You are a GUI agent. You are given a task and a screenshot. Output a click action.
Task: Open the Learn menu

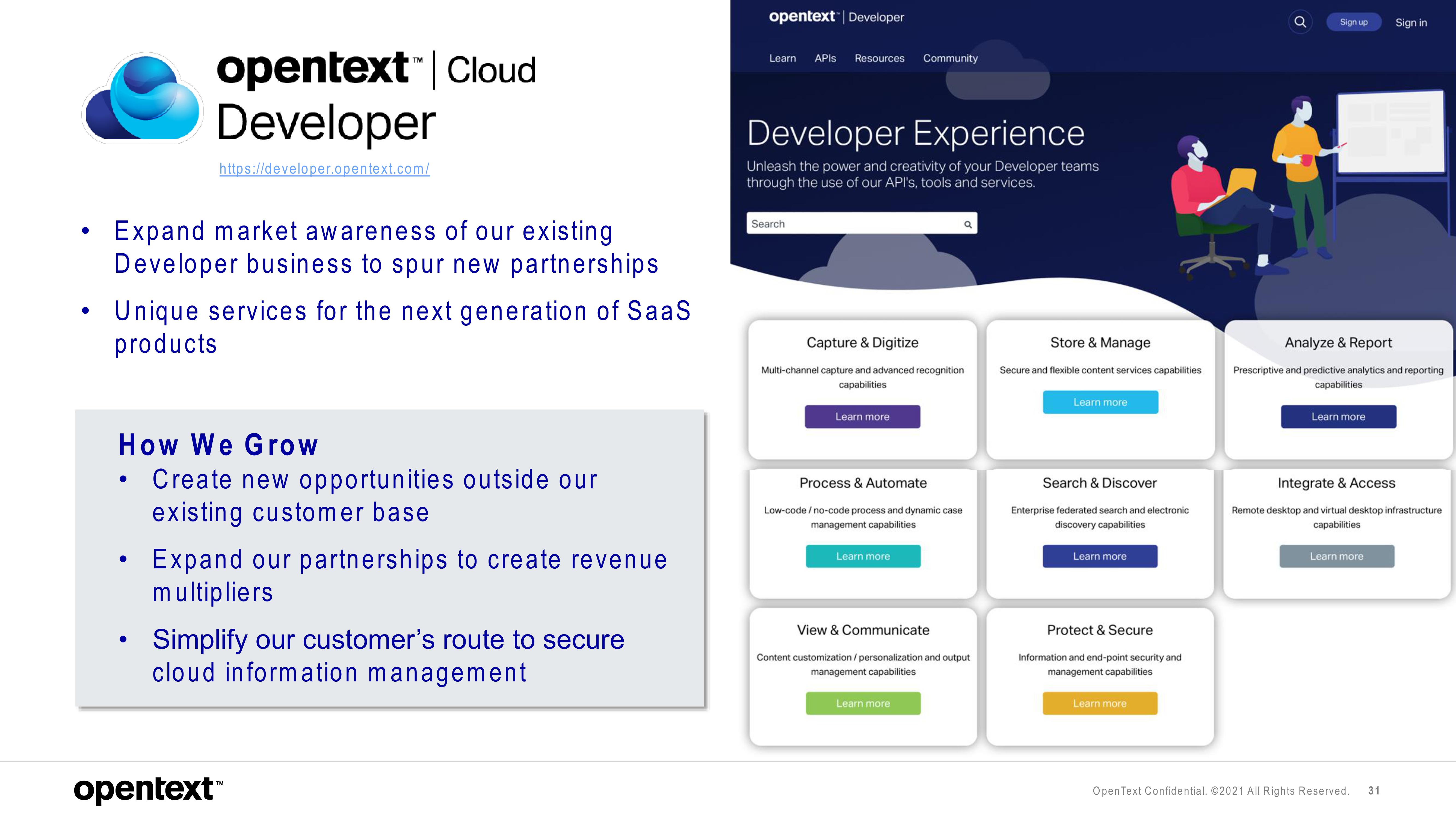(782, 58)
